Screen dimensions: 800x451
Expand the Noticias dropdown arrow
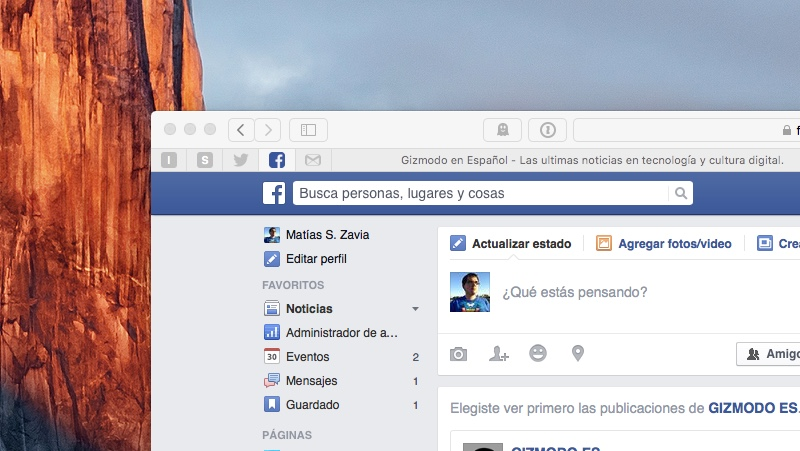(x=415, y=309)
